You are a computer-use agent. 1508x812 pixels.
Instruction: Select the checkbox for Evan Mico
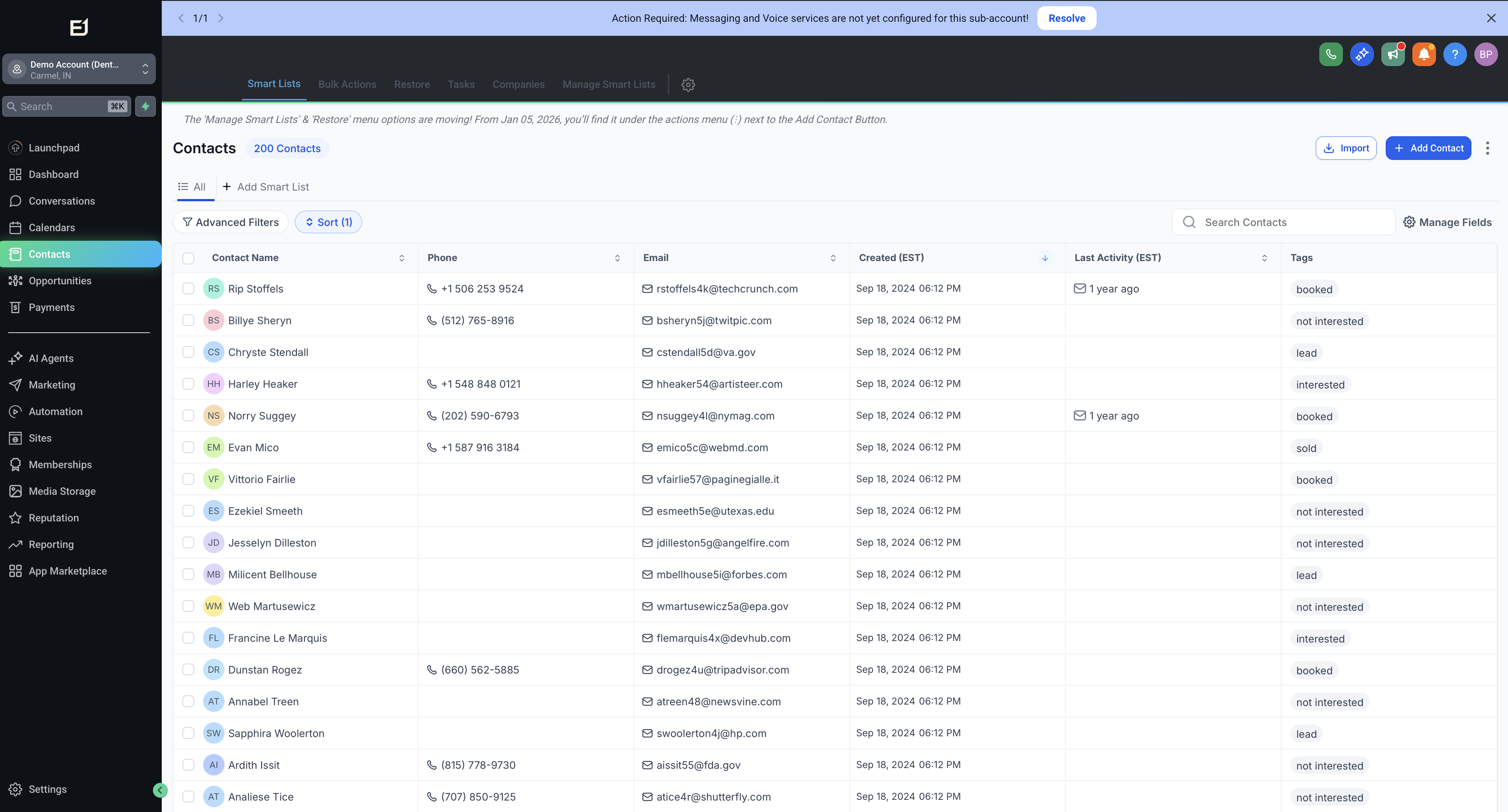click(188, 447)
